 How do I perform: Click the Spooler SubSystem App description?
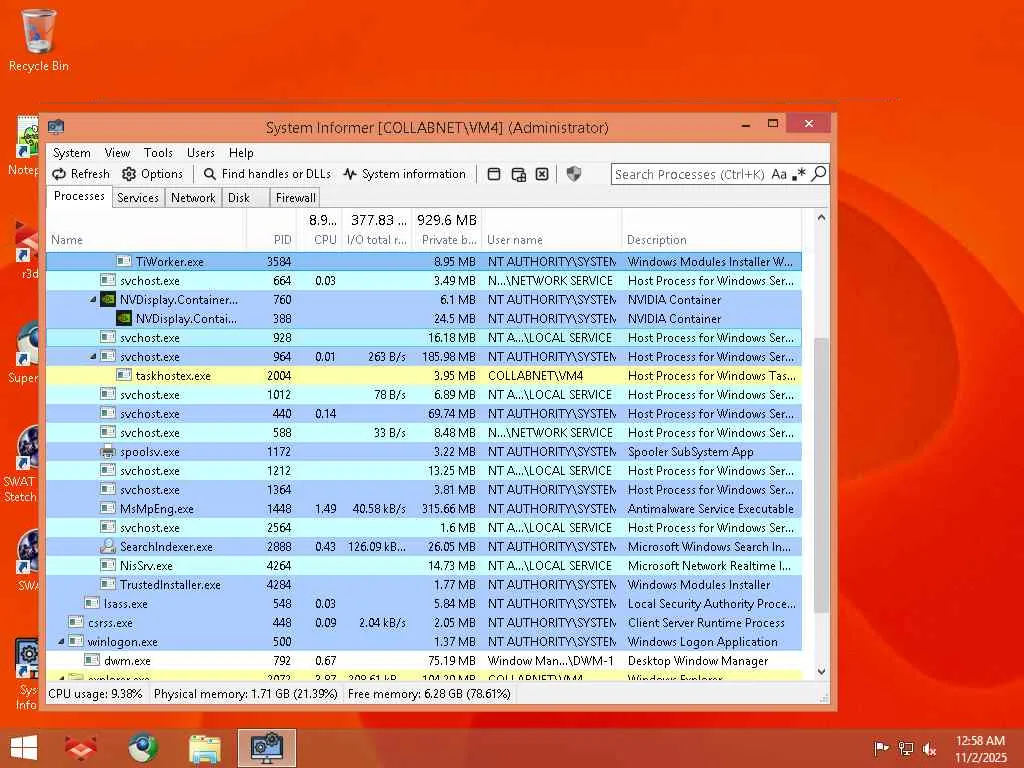690,452
